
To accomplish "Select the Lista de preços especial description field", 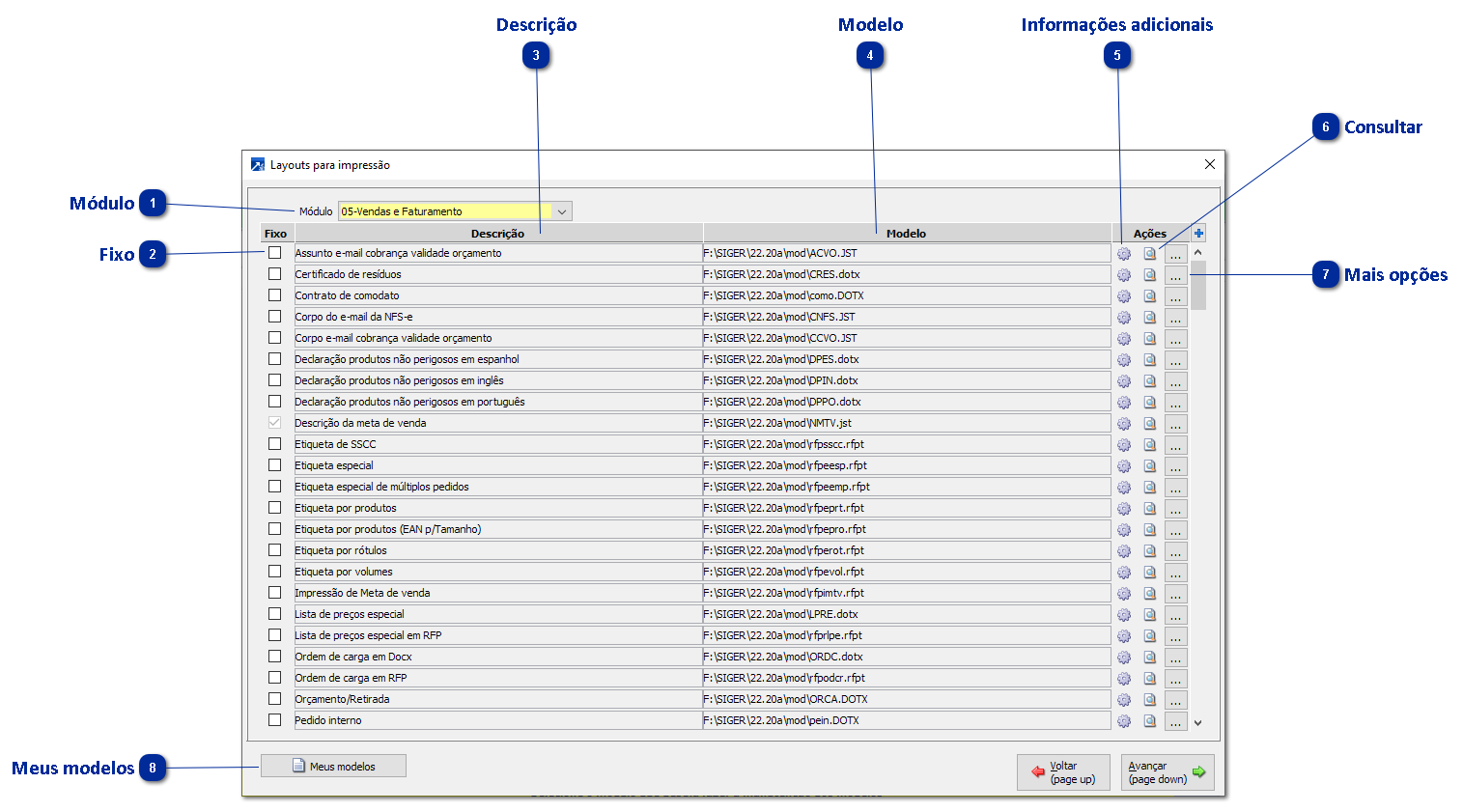I will (498, 614).
